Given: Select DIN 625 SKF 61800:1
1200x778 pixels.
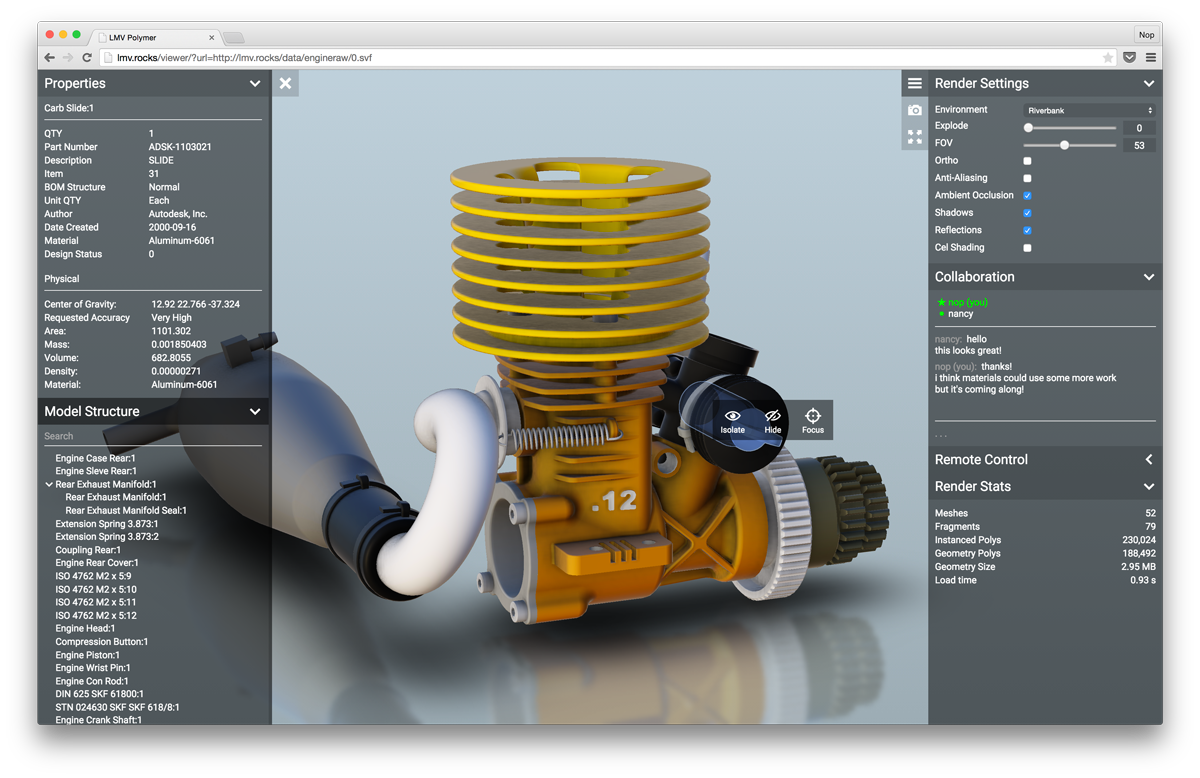Looking at the screenshot, I should click(x=100, y=694).
